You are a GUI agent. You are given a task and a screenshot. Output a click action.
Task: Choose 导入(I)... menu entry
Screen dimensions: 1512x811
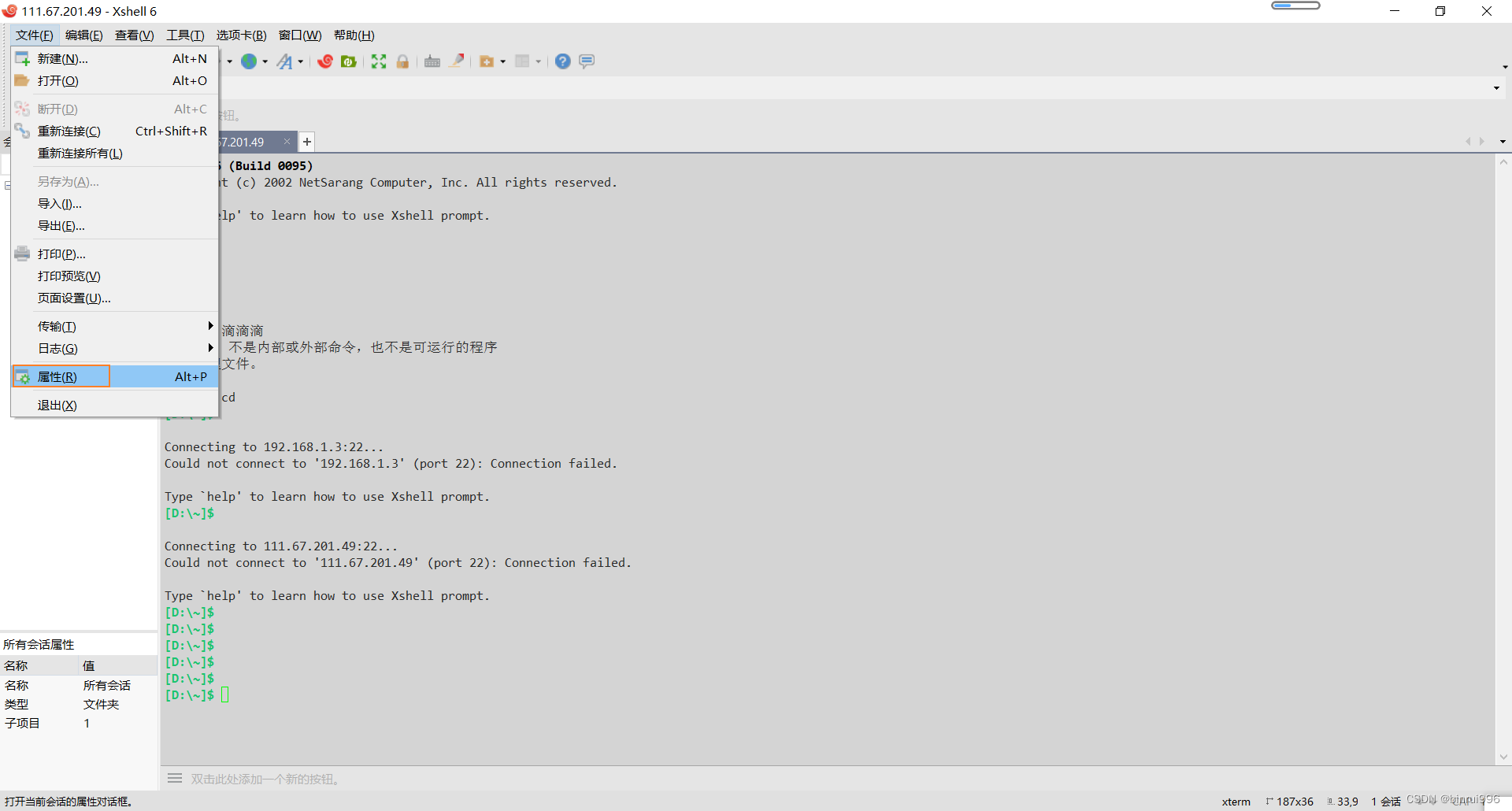pyautogui.click(x=115, y=203)
